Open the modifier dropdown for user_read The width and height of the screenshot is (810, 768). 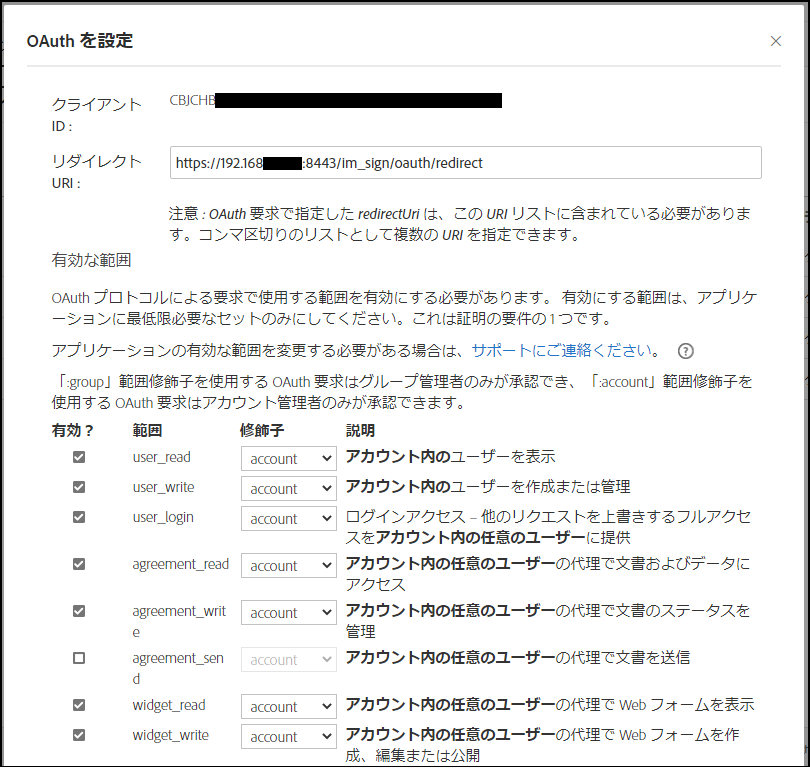pyautogui.click(x=288, y=458)
